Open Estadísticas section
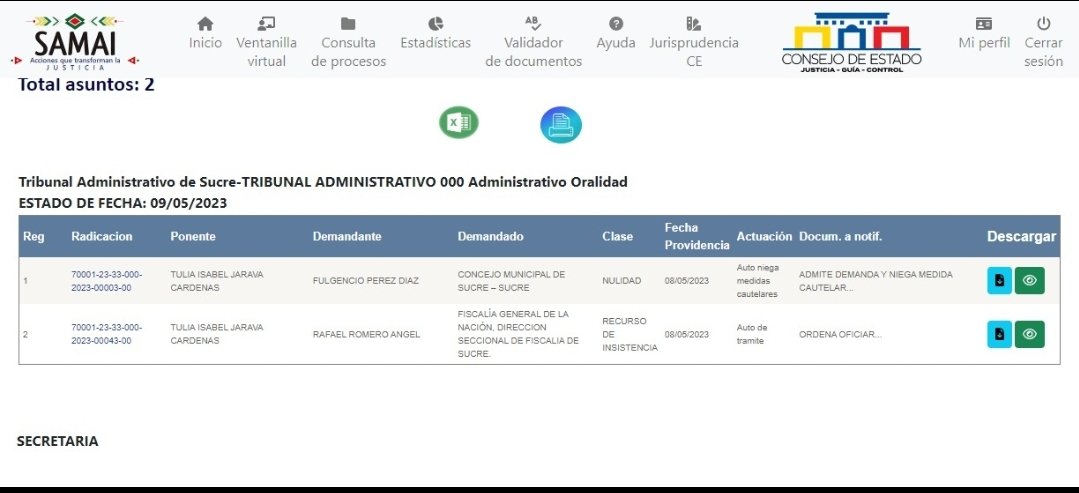The width and height of the screenshot is (1079, 493). coord(436,34)
